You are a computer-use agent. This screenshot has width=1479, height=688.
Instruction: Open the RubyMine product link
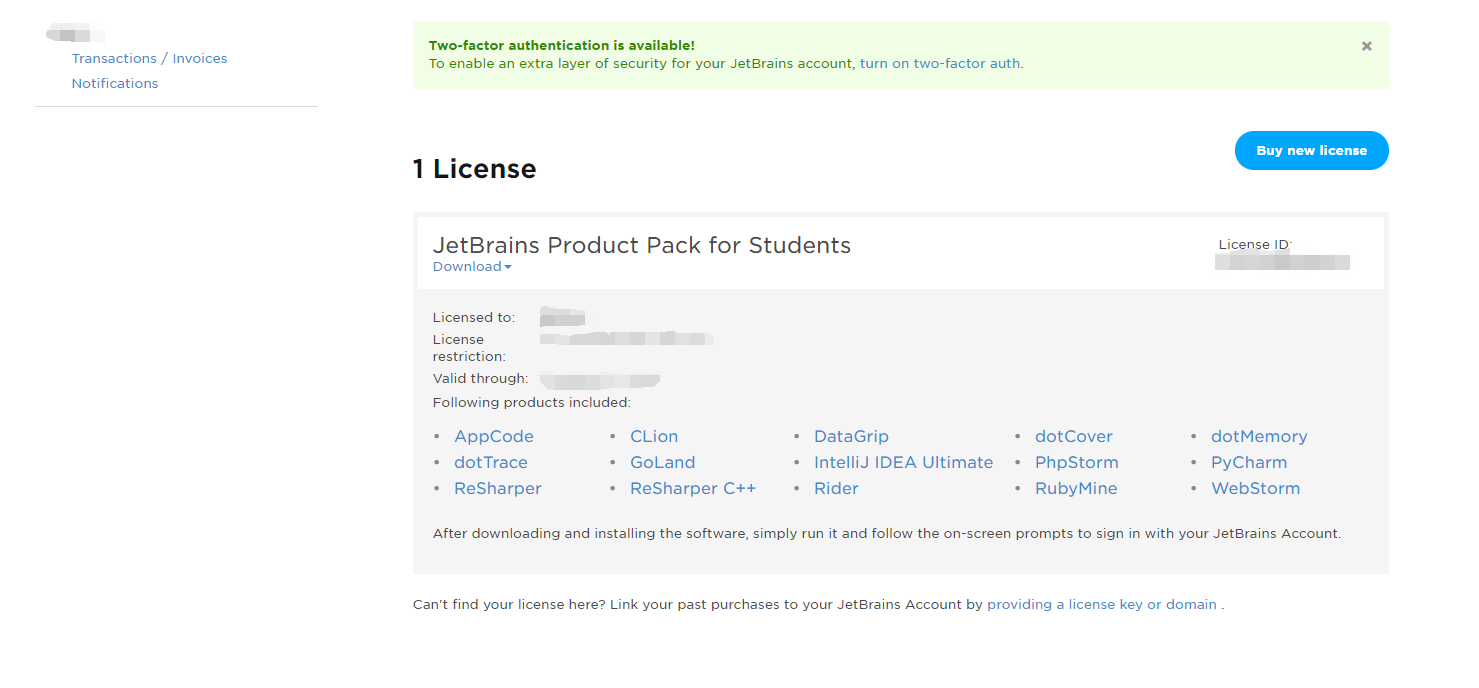click(x=1076, y=488)
